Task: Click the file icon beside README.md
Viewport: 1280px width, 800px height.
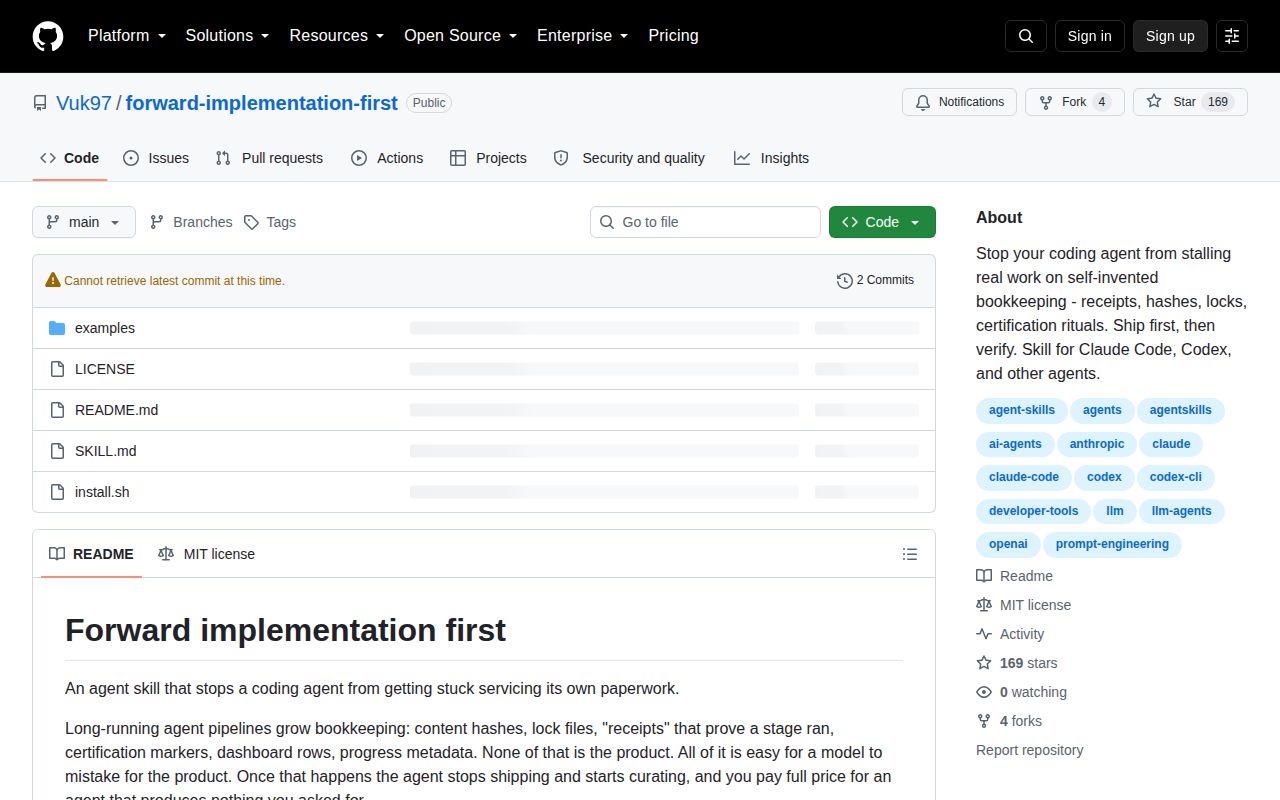Action: pos(57,410)
